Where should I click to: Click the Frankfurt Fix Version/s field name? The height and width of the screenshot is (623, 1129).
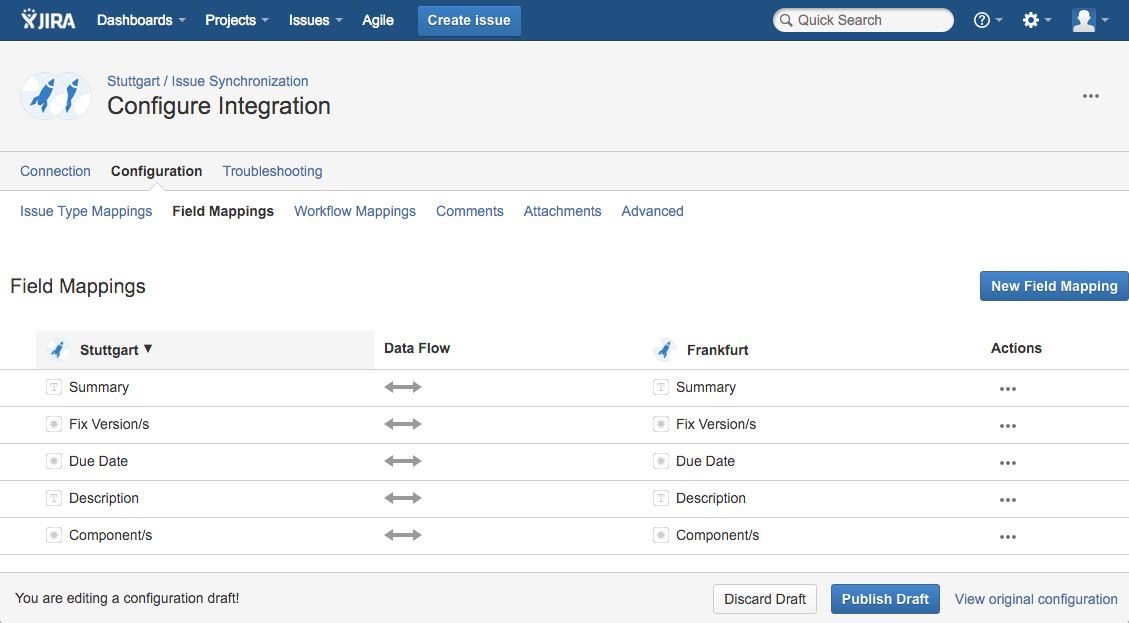tap(716, 424)
